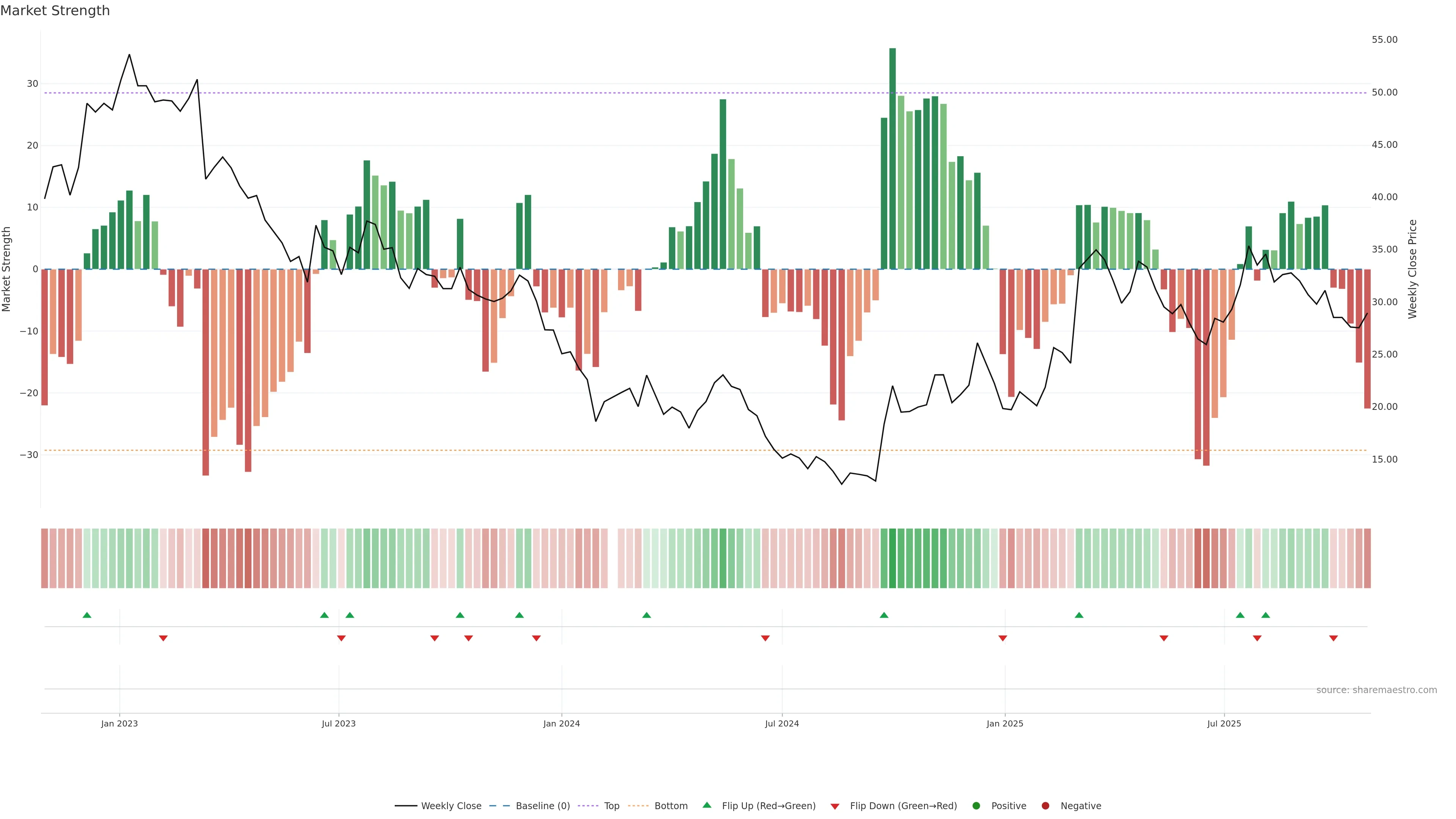Viewport: 1456px width, 819px height.
Task: Toggle the Baseline (0) legend entry
Action: point(530,806)
